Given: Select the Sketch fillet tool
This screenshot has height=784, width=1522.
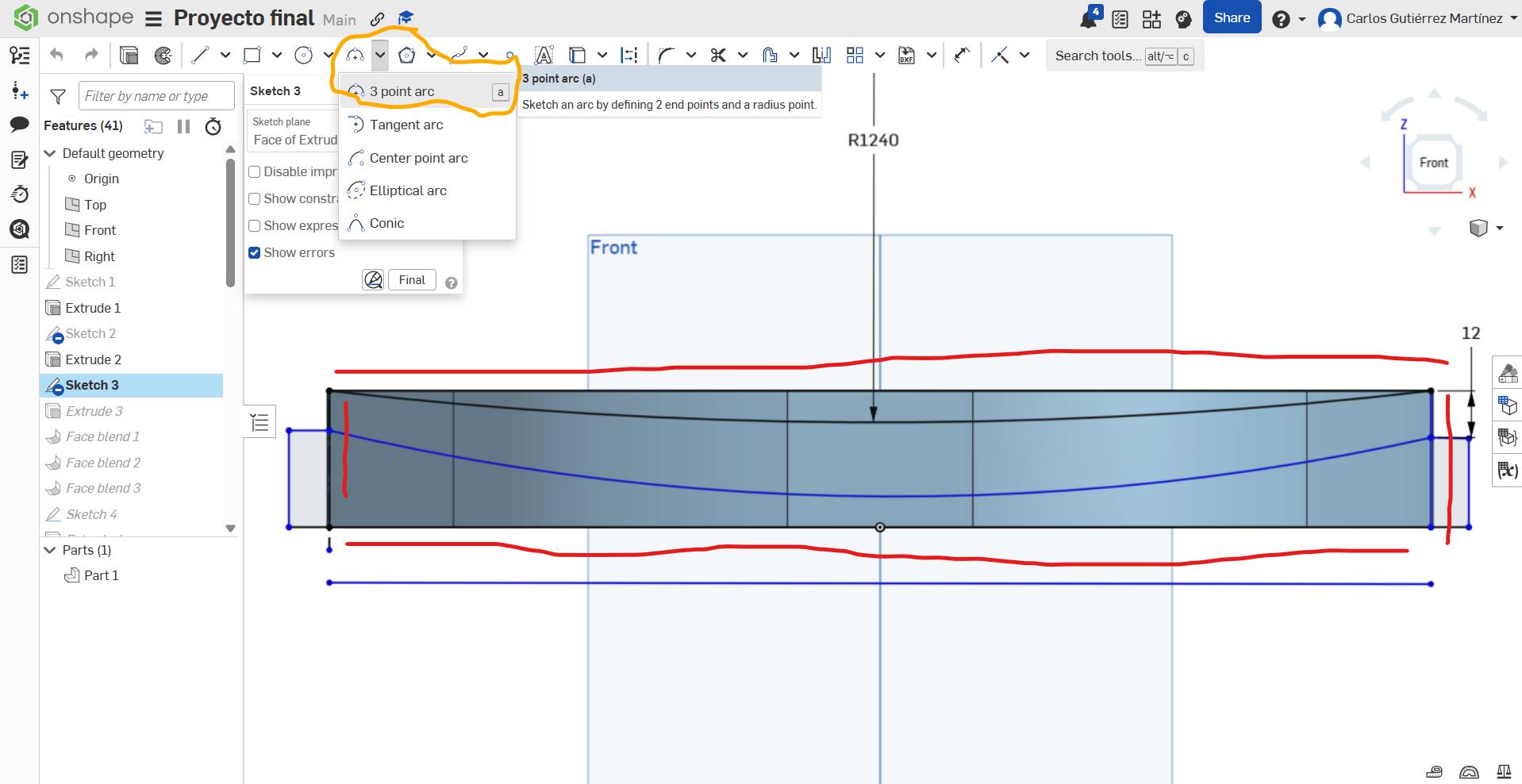Looking at the screenshot, I should coord(667,55).
